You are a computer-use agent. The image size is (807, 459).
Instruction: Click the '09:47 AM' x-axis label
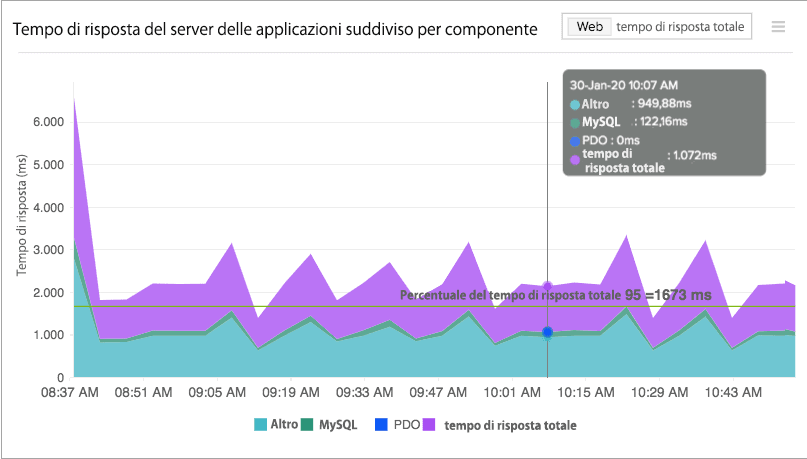(x=438, y=393)
